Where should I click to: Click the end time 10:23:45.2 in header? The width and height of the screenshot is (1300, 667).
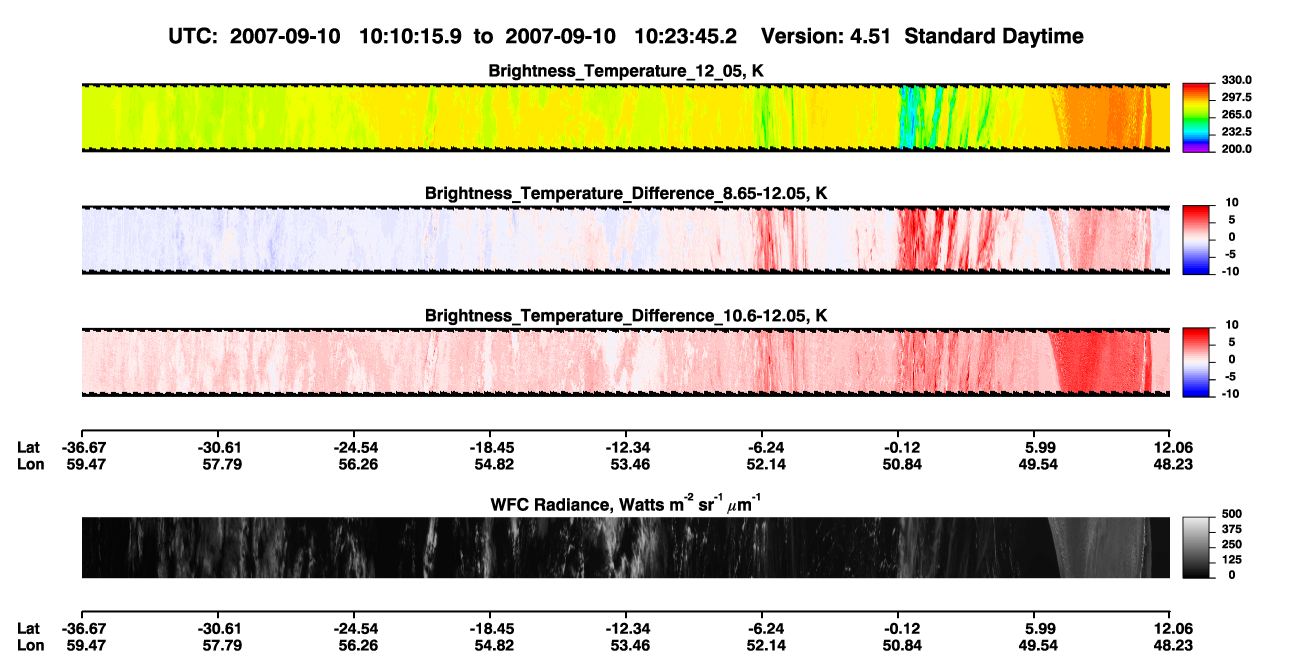[687, 37]
